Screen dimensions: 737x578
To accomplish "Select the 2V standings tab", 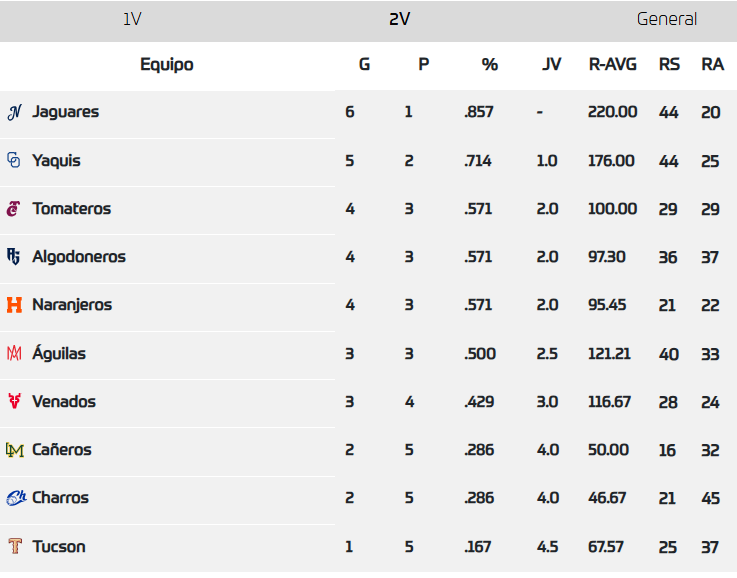I will [x=400, y=19].
